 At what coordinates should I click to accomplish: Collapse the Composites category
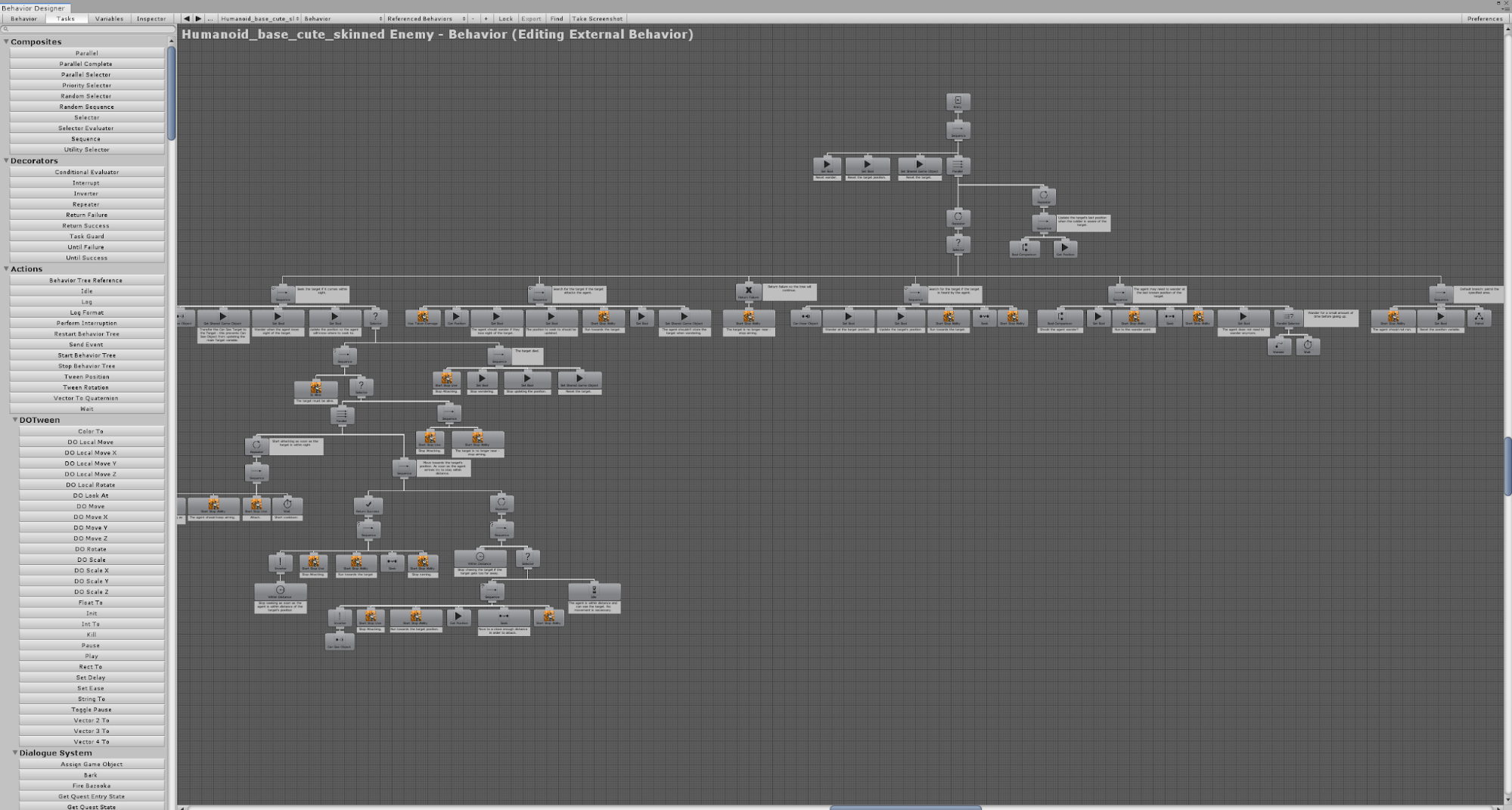pyautogui.click(x=7, y=42)
